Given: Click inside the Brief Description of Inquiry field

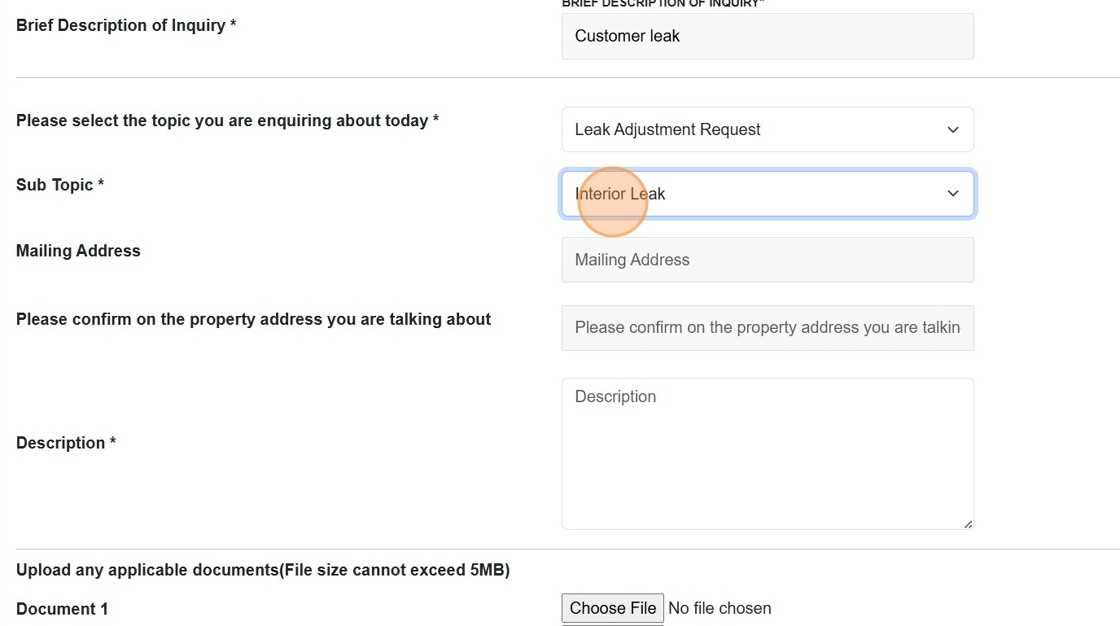Looking at the screenshot, I should 766,36.
